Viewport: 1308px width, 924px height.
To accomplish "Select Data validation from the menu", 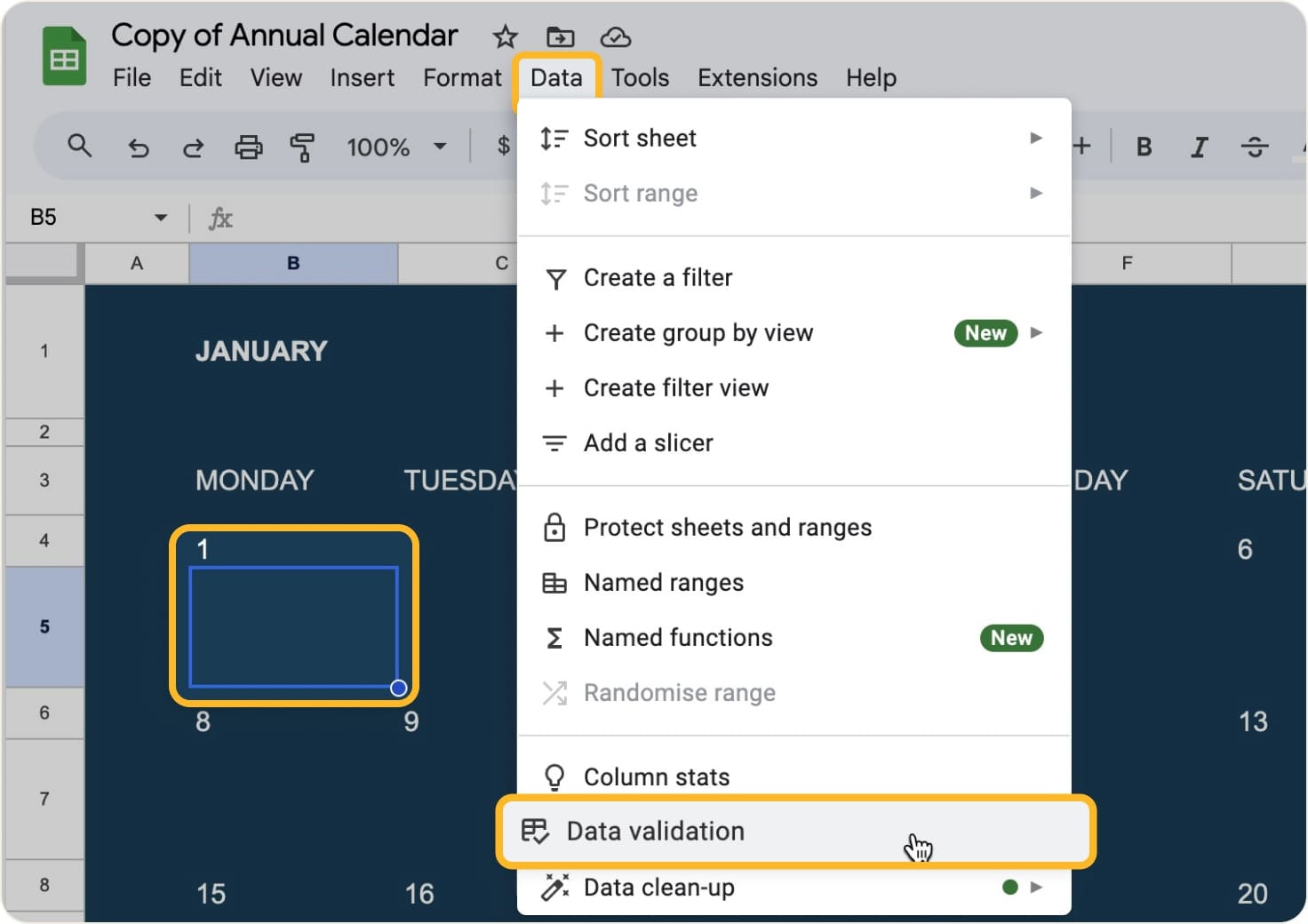I will (x=656, y=832).
